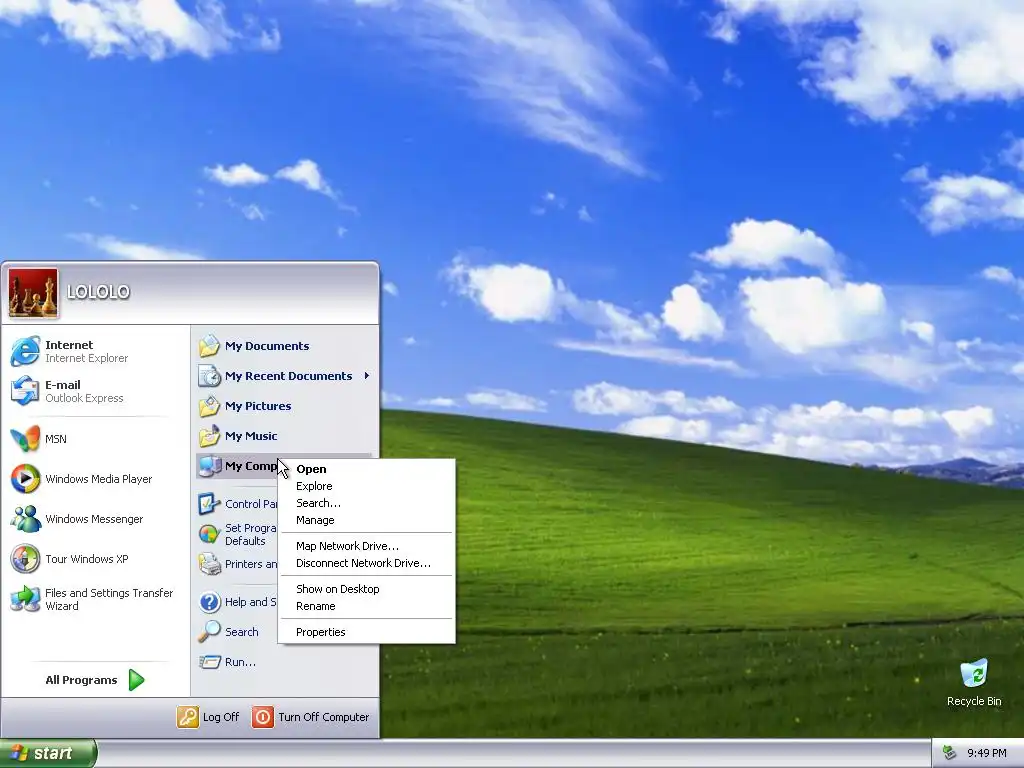Click "My Pictures" label
This screenshot has width=1024, height=768.
(x=258, y=406)
